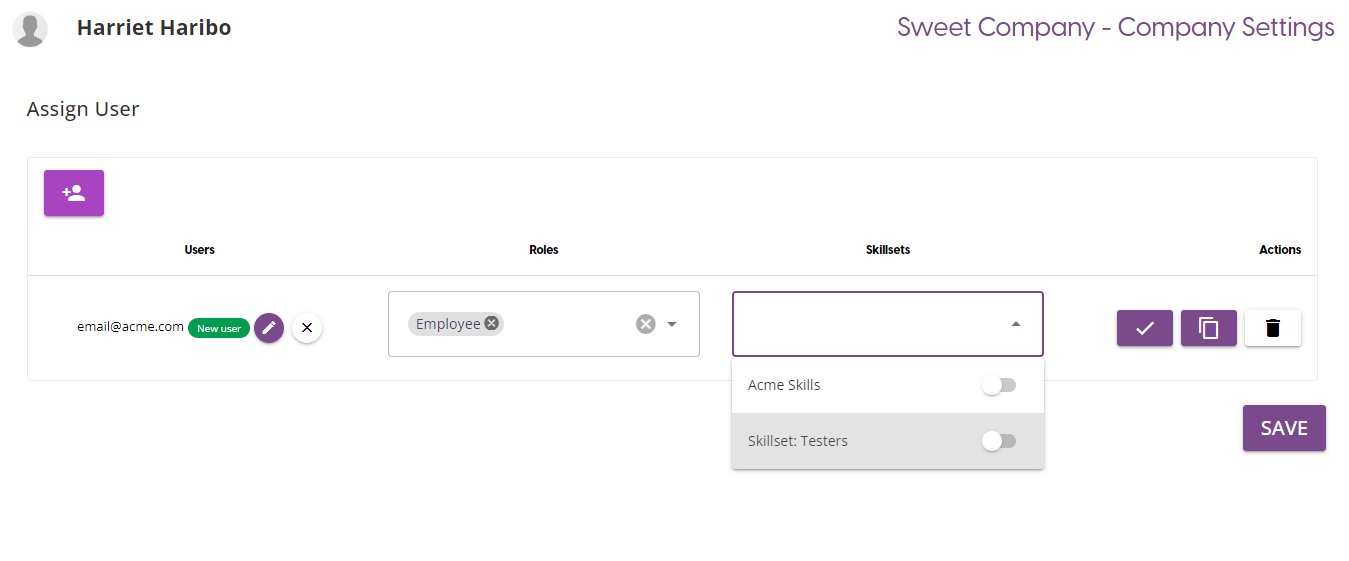Screen dimensions: 1349x561
Task: Duplicate the row using the copy icon
Action: (1208, 328)
